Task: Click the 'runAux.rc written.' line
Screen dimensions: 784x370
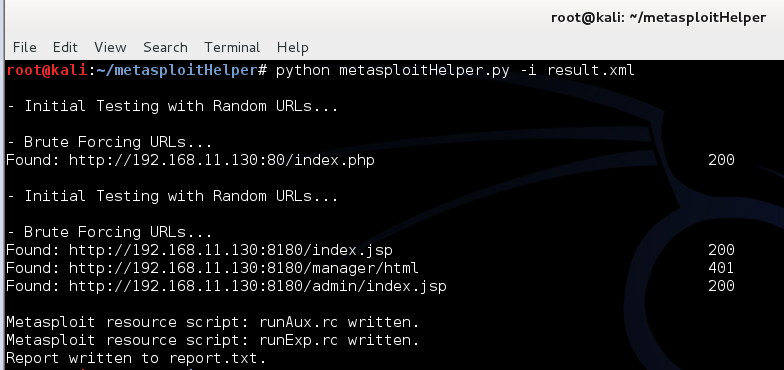Action: pyautogui.click(x=212, y=322)
